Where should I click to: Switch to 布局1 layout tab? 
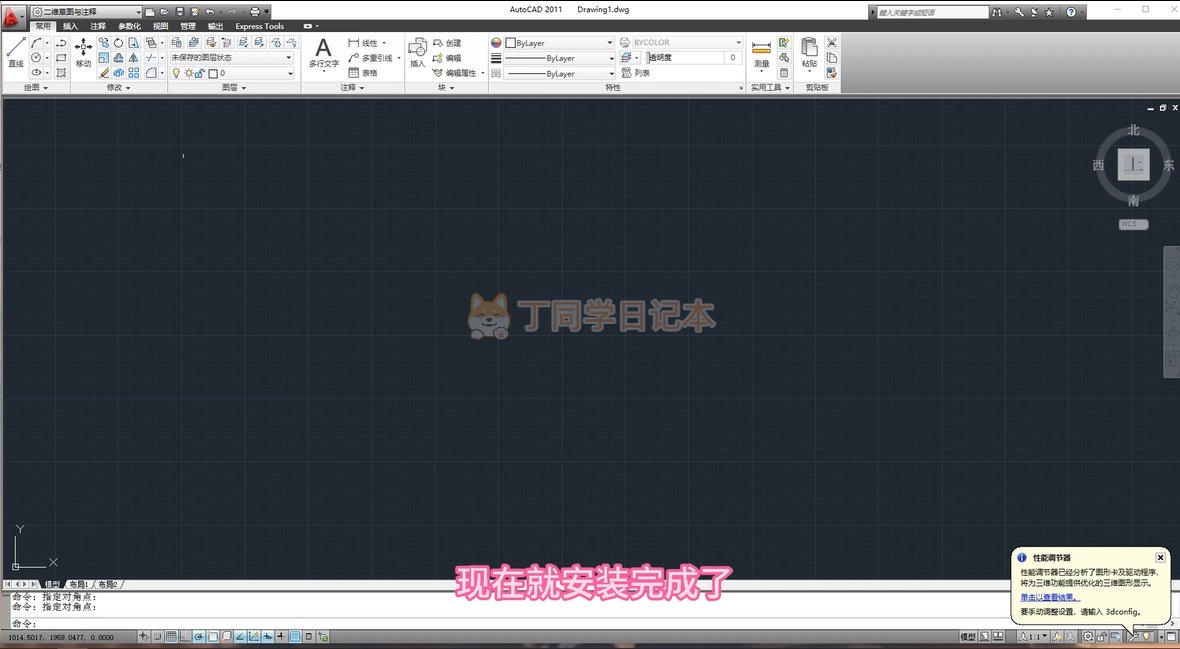pyautogui.click(x=78, y=584)
